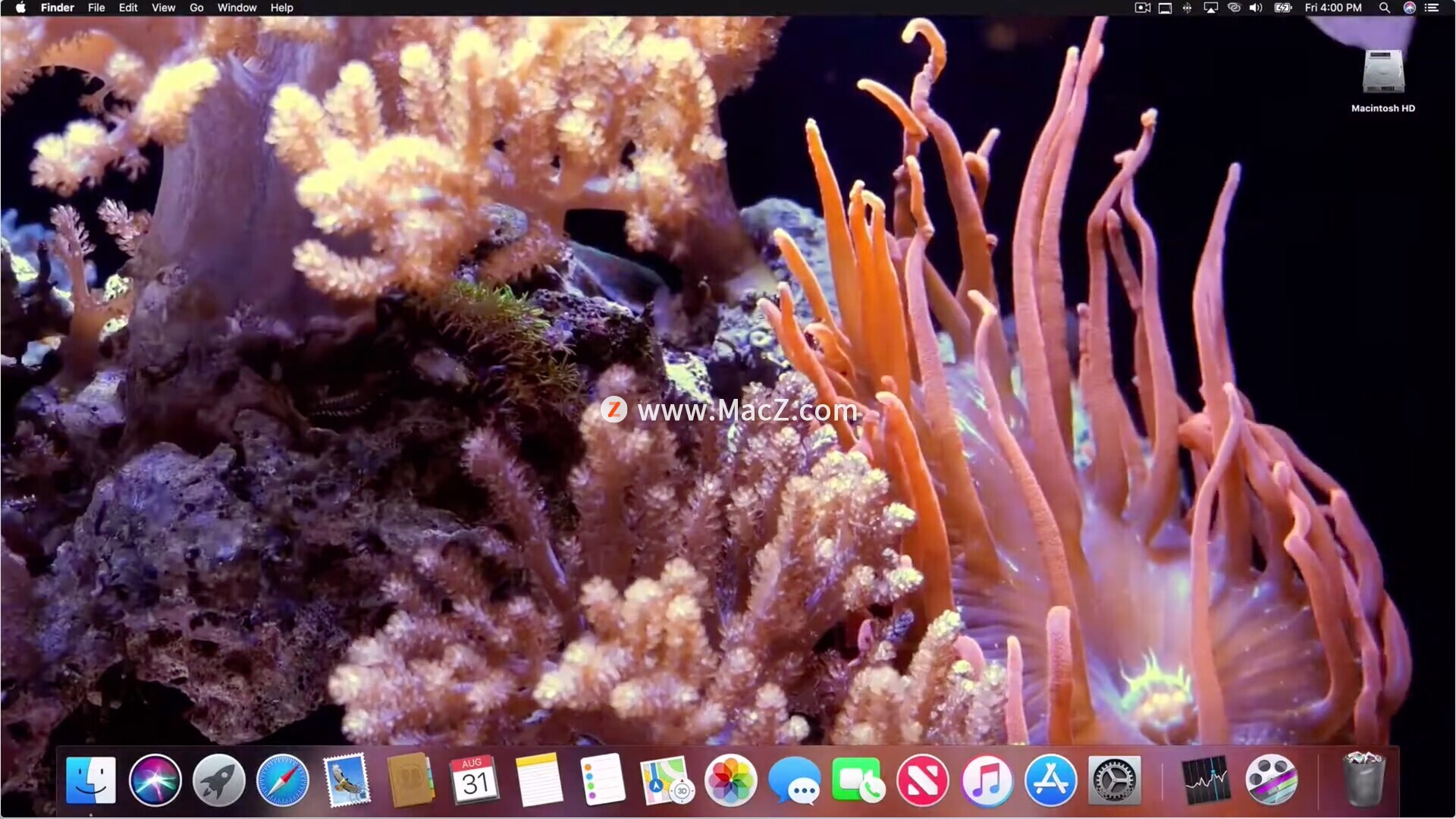This screenshot has width=1456, height=819.
Task: Open Spotlight search magnifier
Action: coord(1384,8)
